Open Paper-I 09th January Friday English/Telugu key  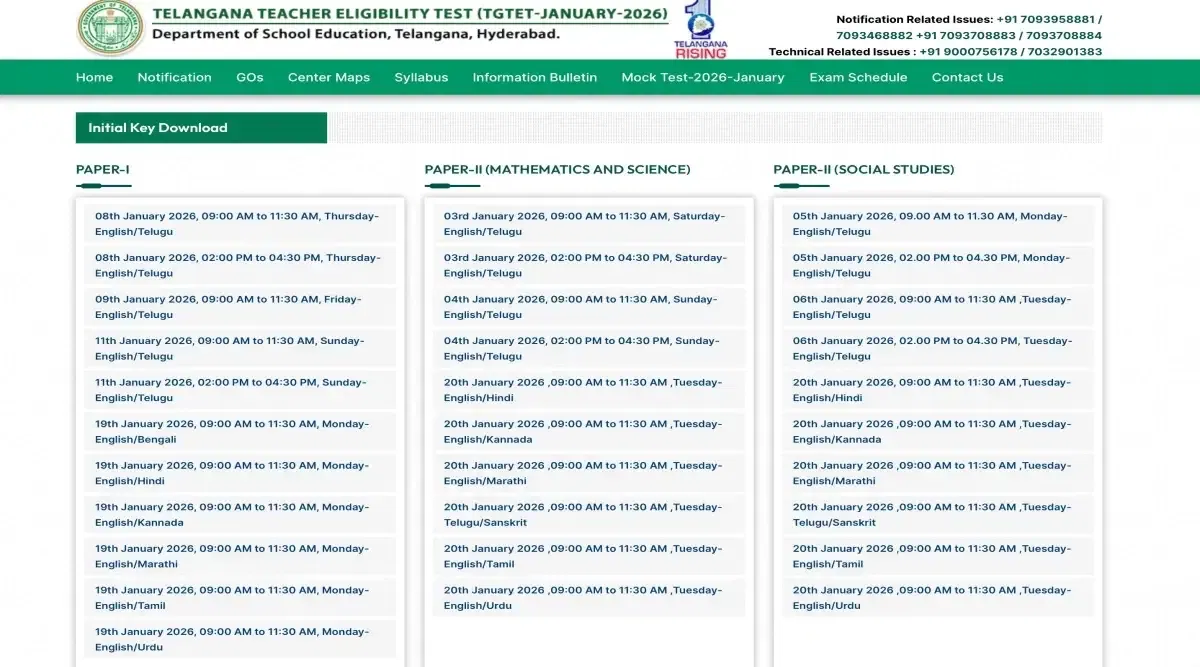click(228, 307)
